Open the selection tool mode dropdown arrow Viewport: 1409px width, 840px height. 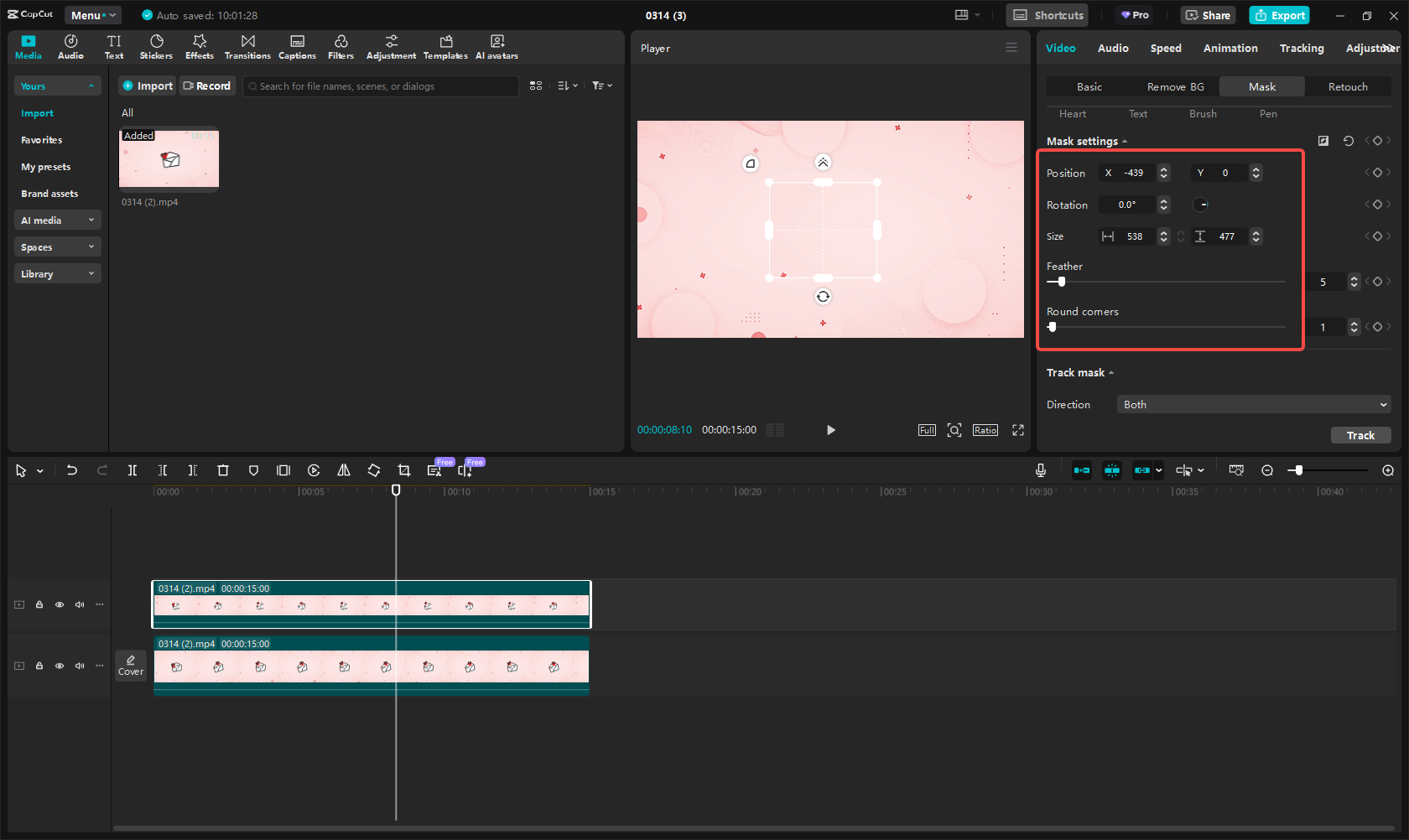pyautogui.click(x=40, y=471)
